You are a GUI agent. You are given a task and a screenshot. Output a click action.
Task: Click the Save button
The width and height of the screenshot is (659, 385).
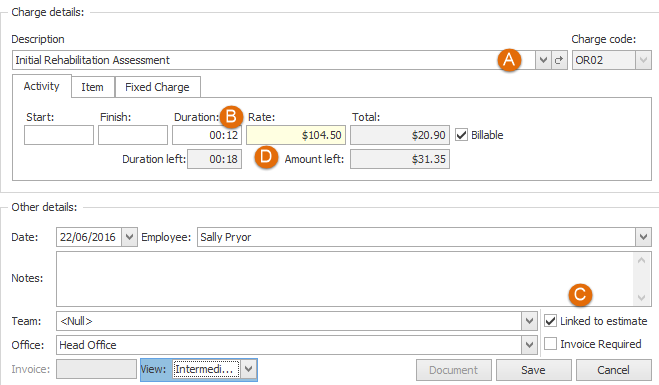533,370
